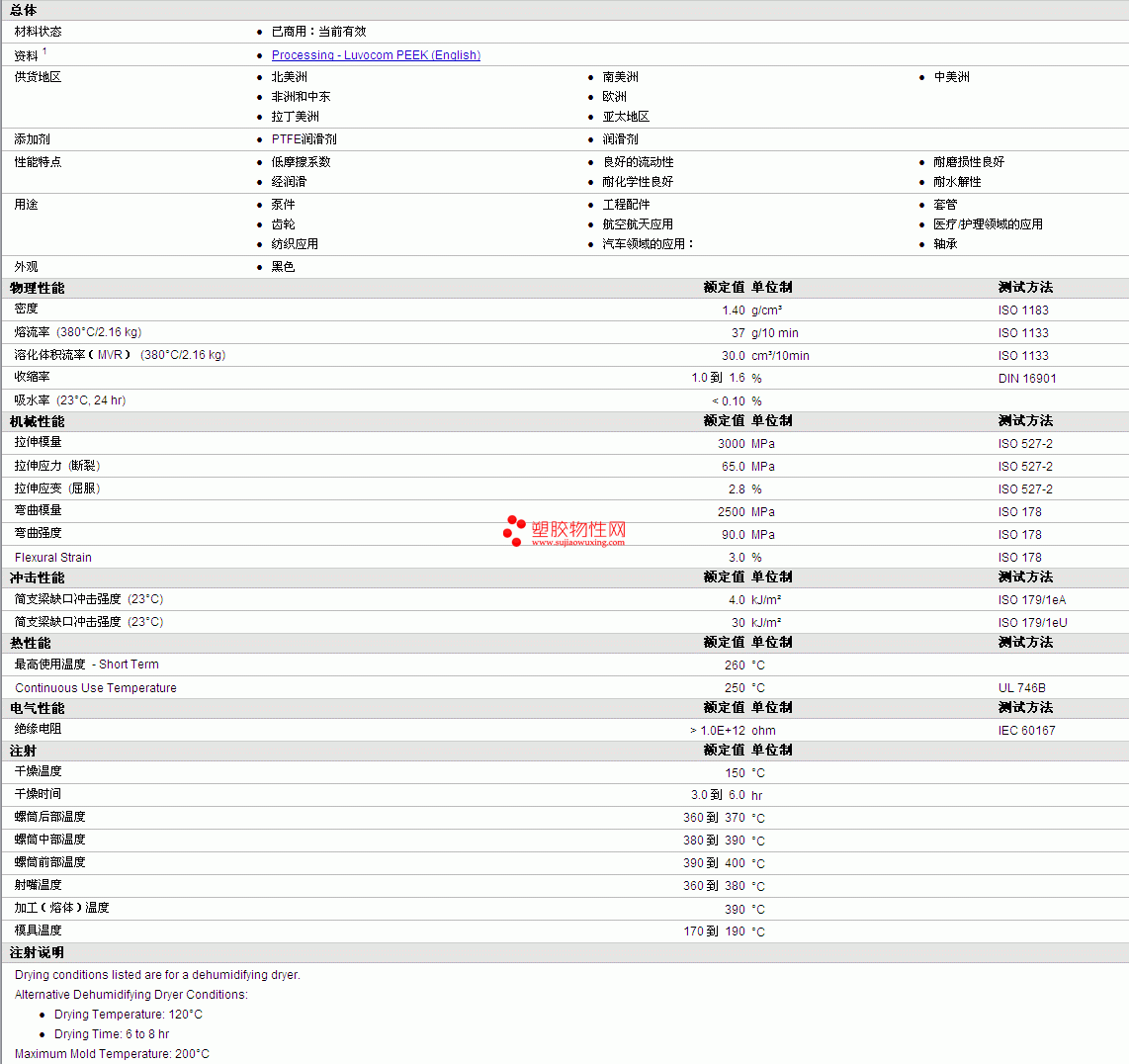The height and width of the screenshot is (1064, 1129).
Task: Select the 低摩擦系数 feature entry
Action: point(301,162)
